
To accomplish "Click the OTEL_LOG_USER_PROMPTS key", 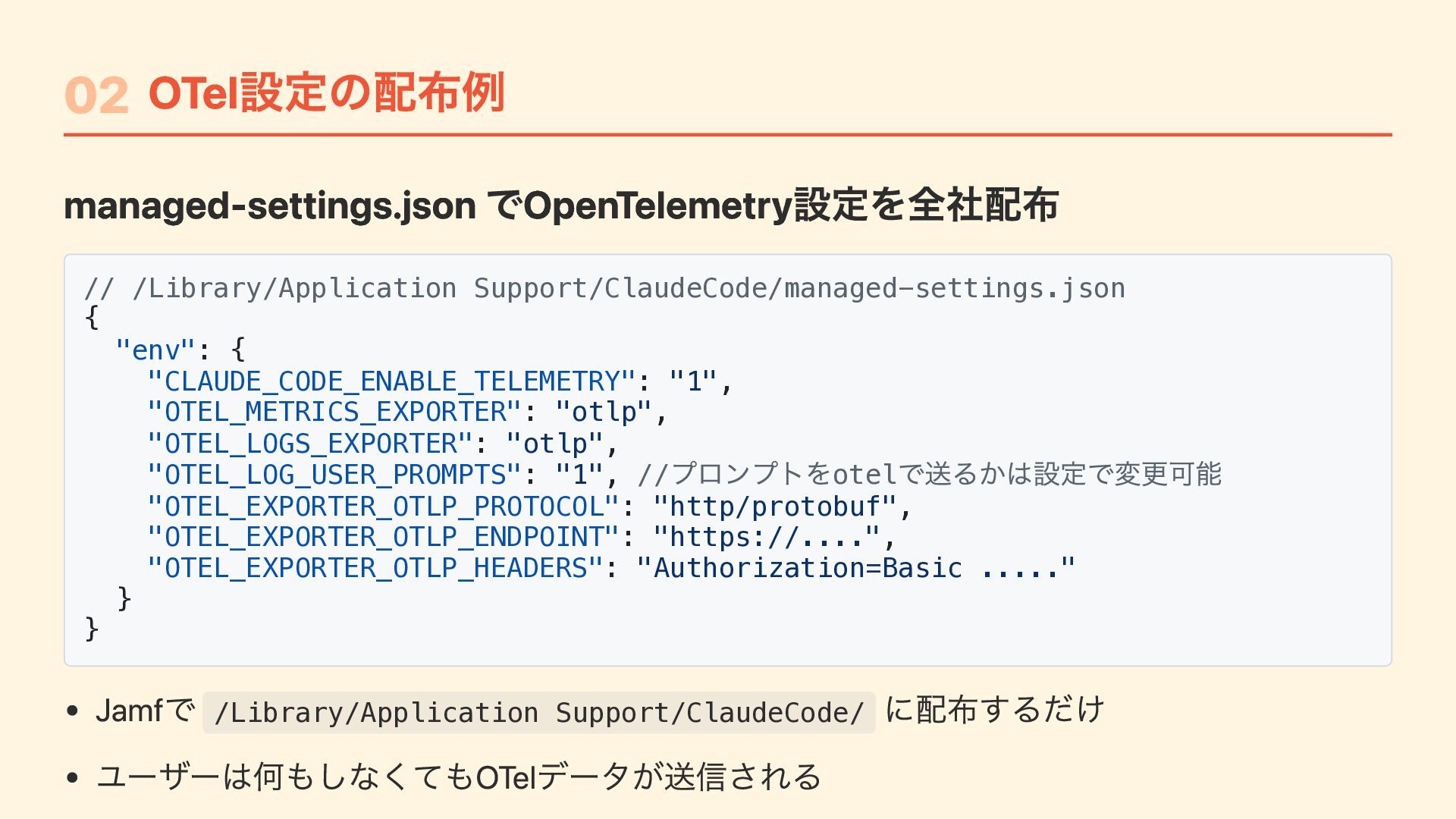I will coord(334,475).
